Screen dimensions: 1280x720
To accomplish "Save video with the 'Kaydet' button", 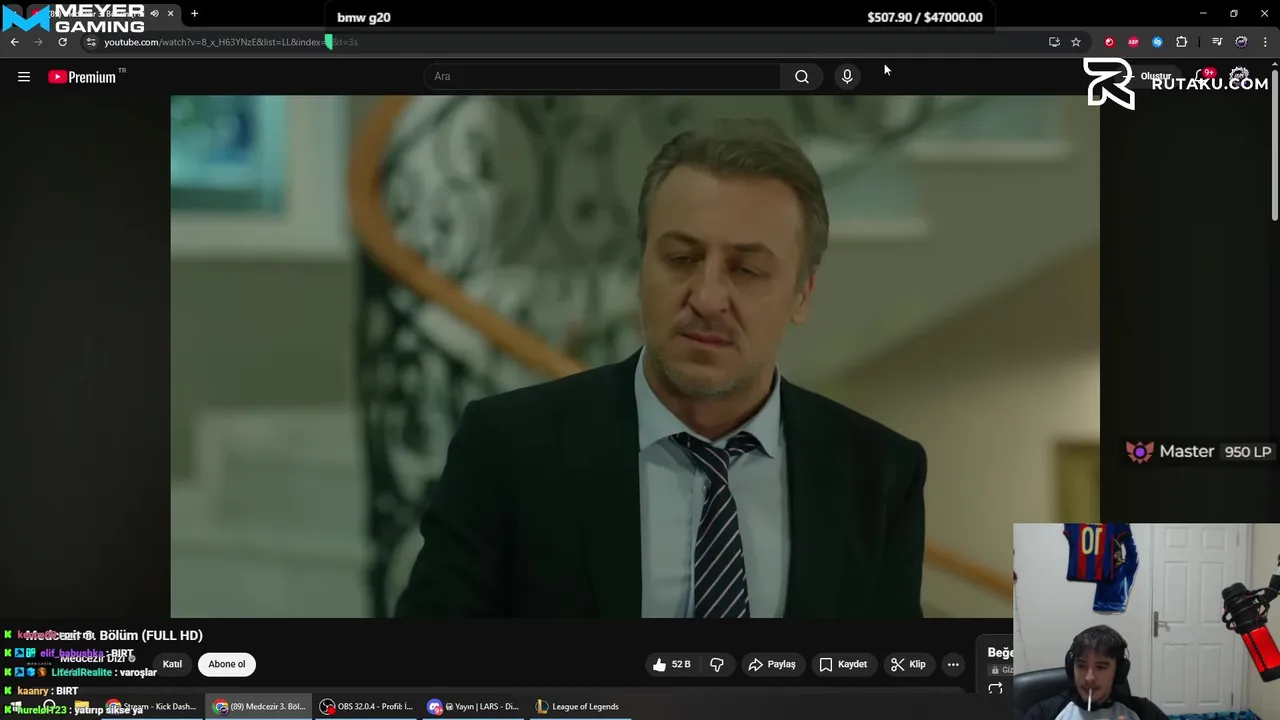I will [x=843, y=664].
